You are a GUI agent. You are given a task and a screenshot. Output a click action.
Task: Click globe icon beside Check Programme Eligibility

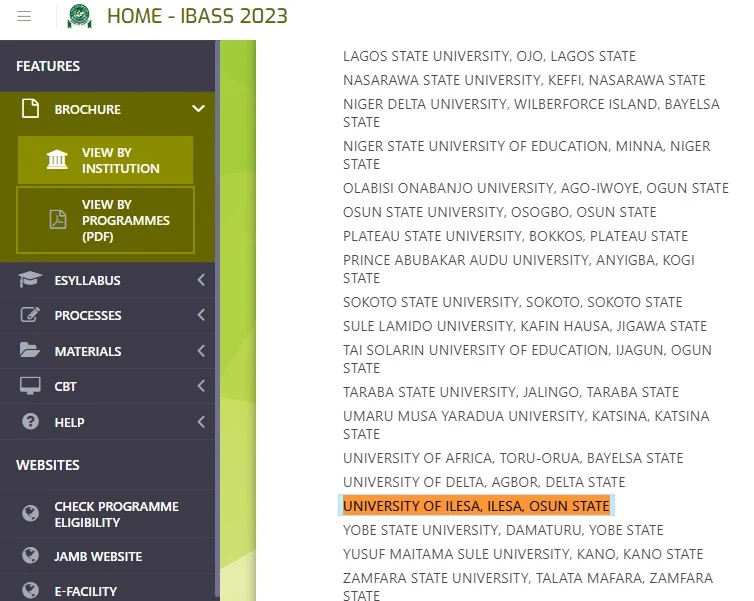pos(30,513)
